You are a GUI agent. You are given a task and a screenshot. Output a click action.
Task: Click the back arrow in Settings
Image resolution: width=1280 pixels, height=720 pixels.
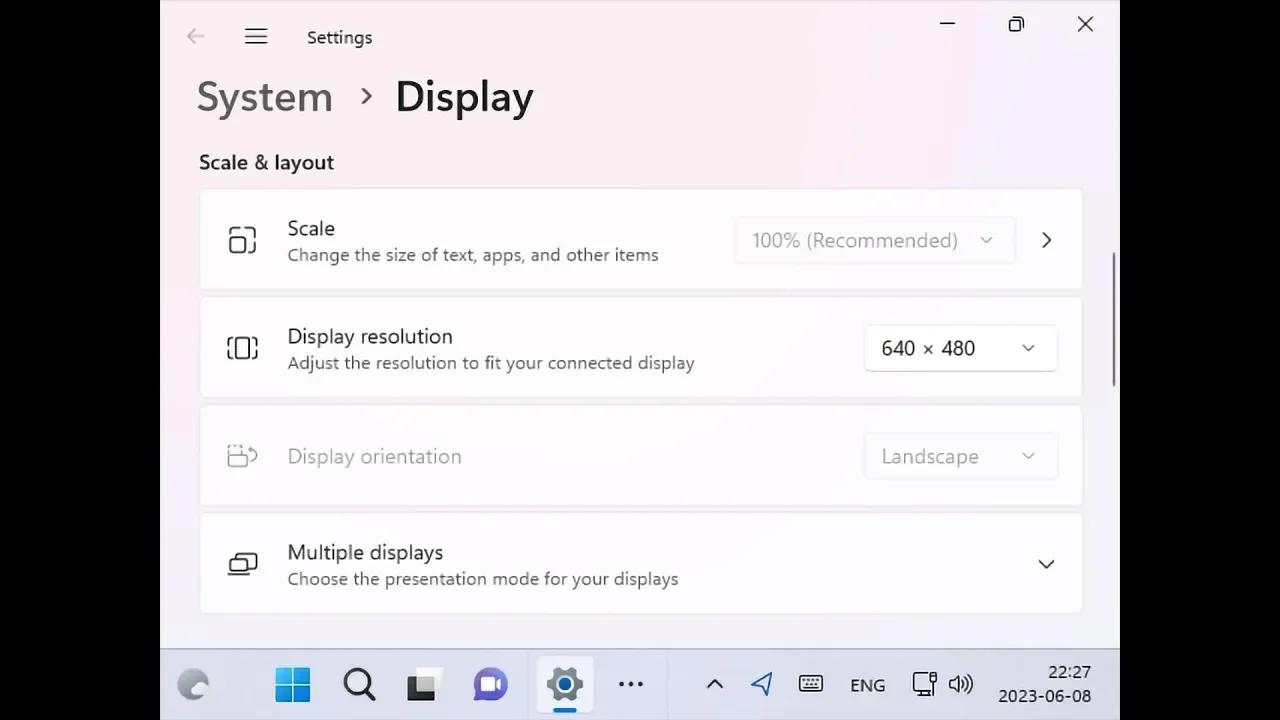click(x=196, y=36)
